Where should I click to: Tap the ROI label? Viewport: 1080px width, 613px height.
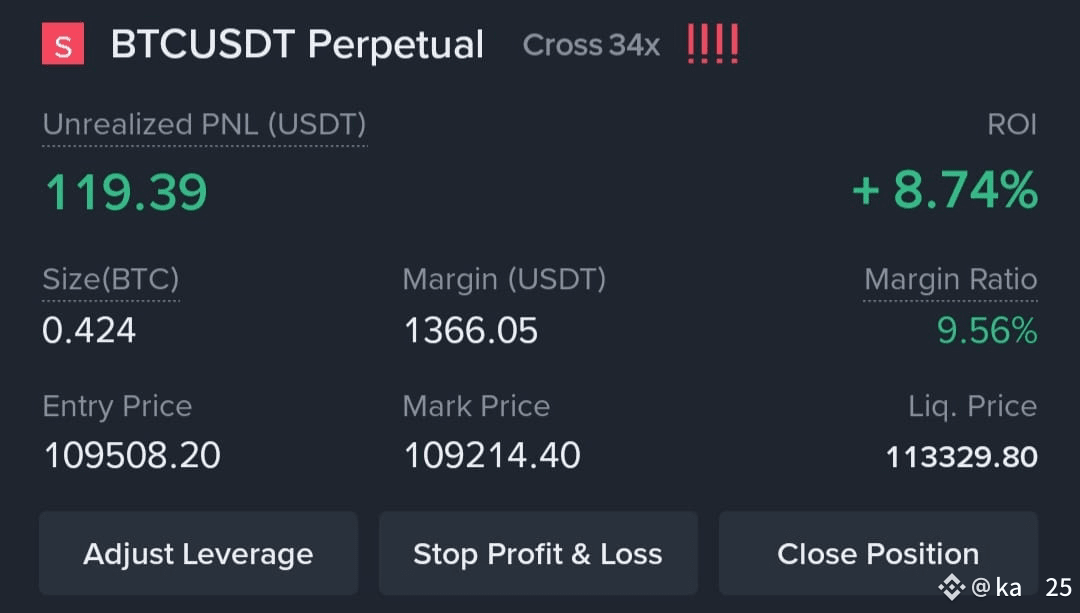[1012, 125]
